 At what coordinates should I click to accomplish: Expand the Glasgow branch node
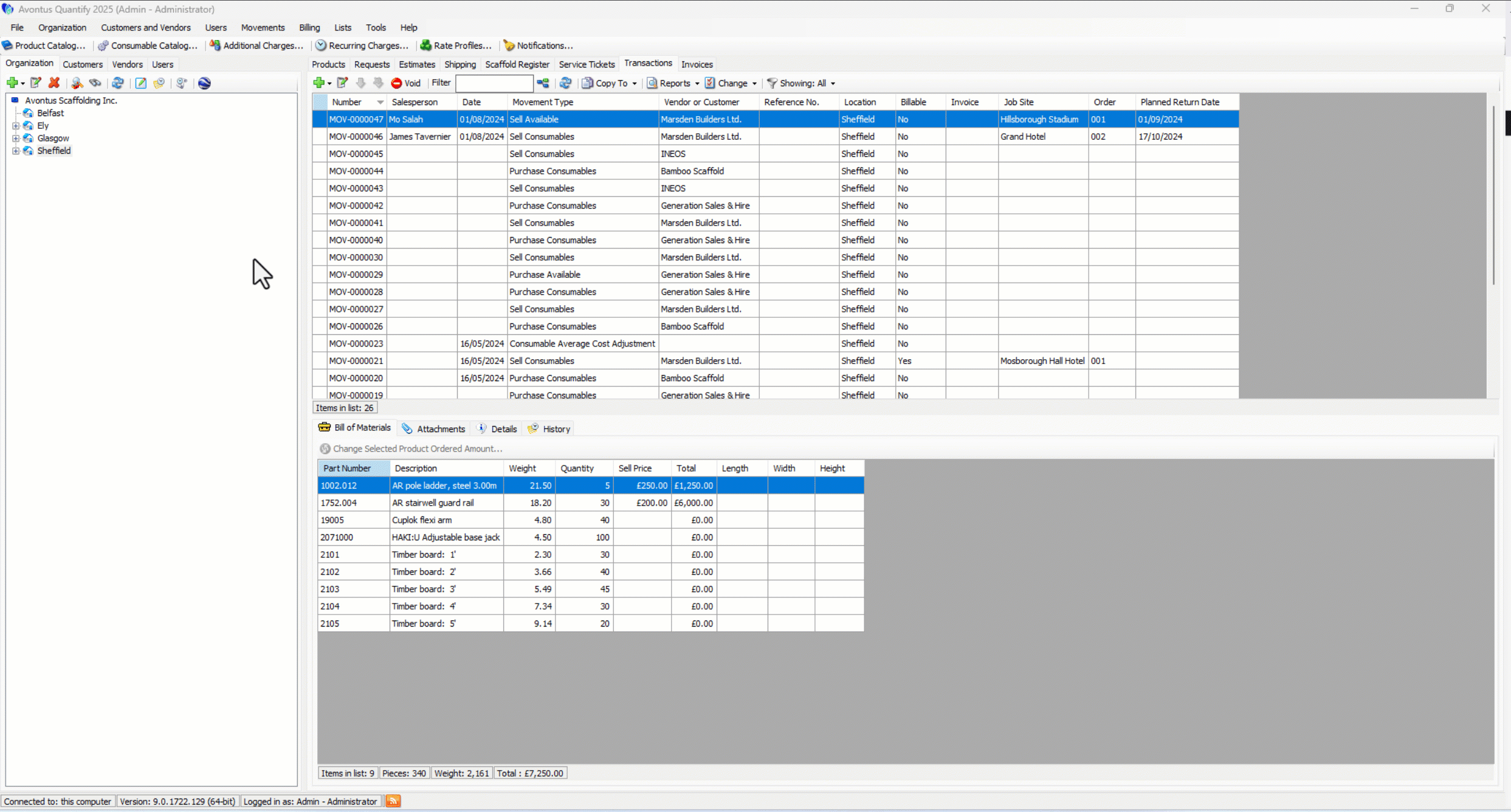coord(16,138)
